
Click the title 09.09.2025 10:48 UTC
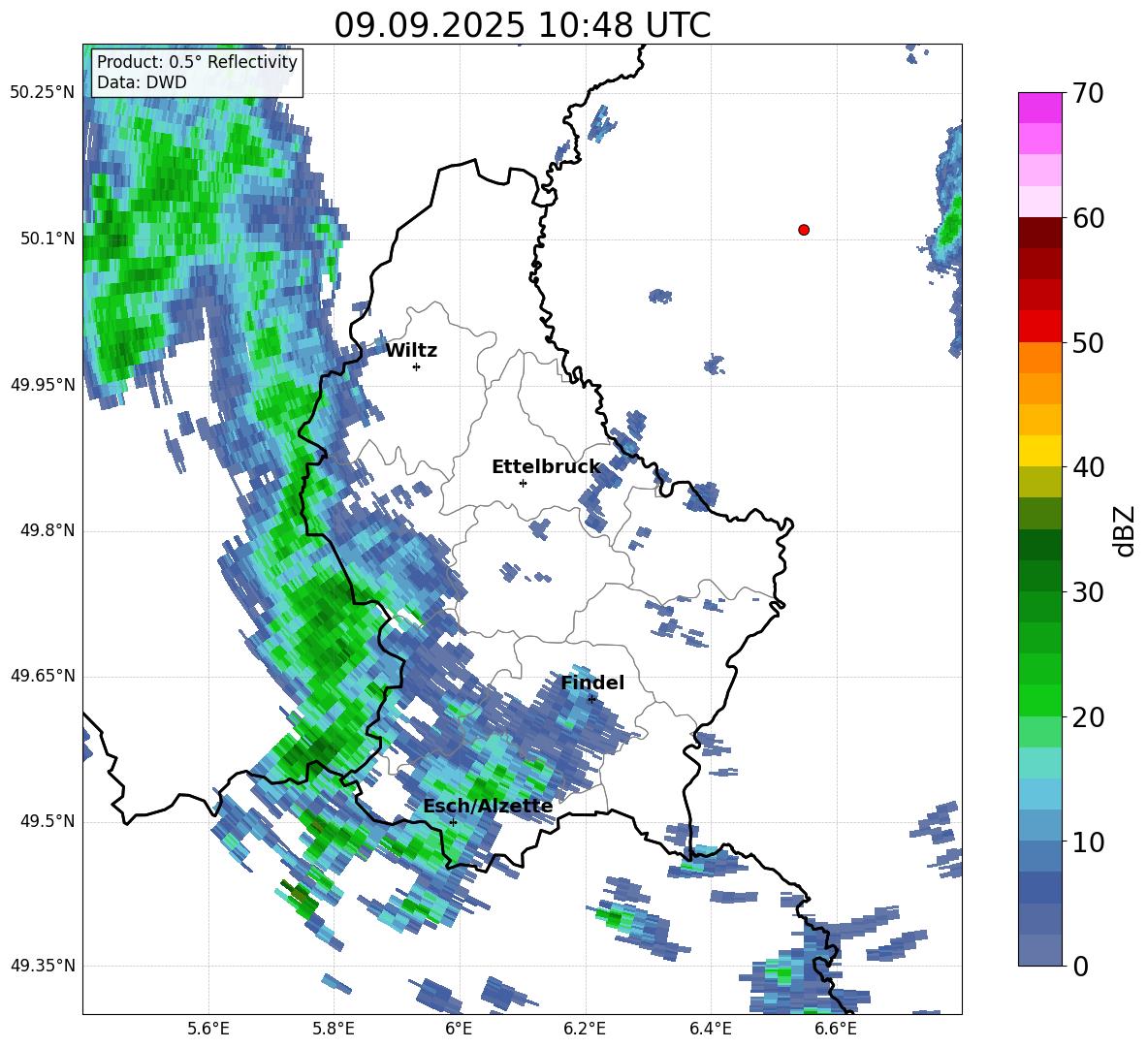click(522, 25)
